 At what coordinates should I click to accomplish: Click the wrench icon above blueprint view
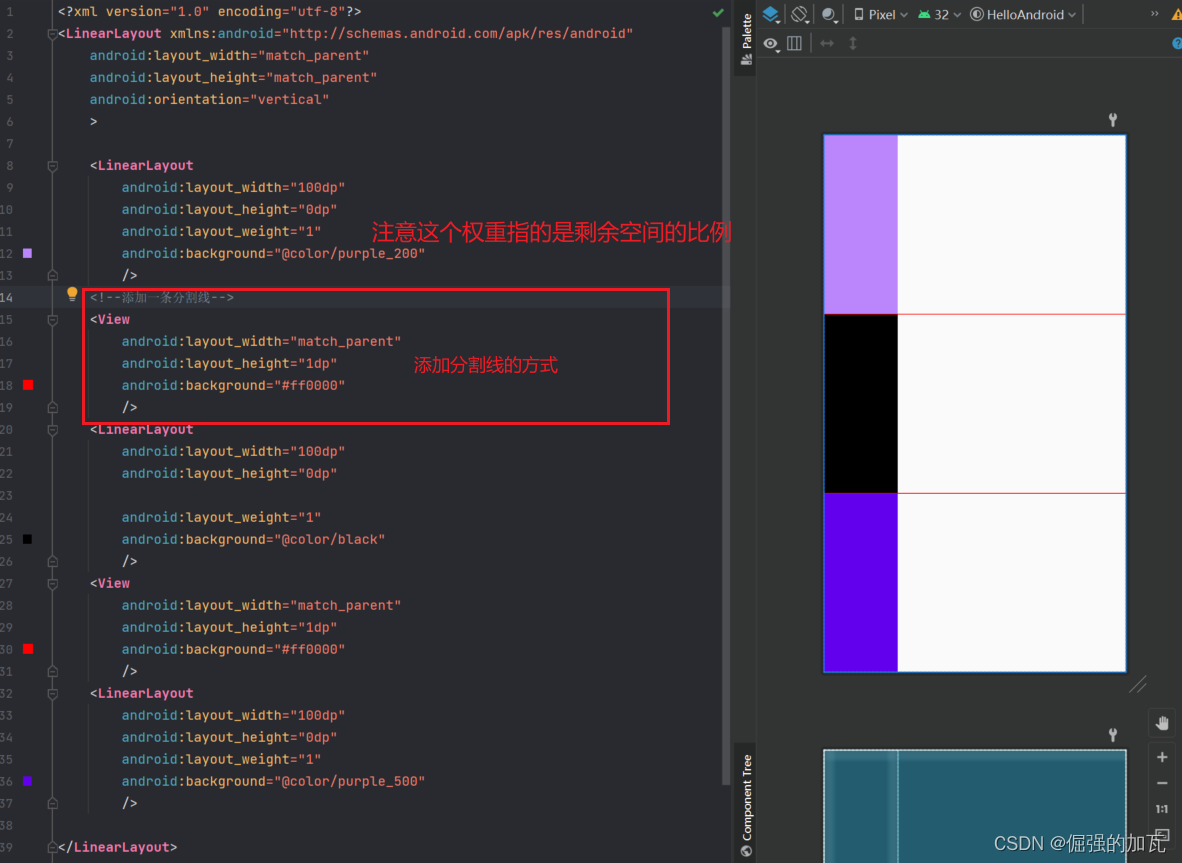[x=1113, y=735]
